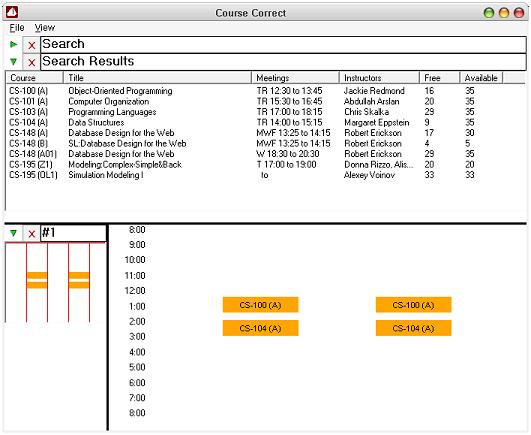Click the green window button

(x=489, y=13)
